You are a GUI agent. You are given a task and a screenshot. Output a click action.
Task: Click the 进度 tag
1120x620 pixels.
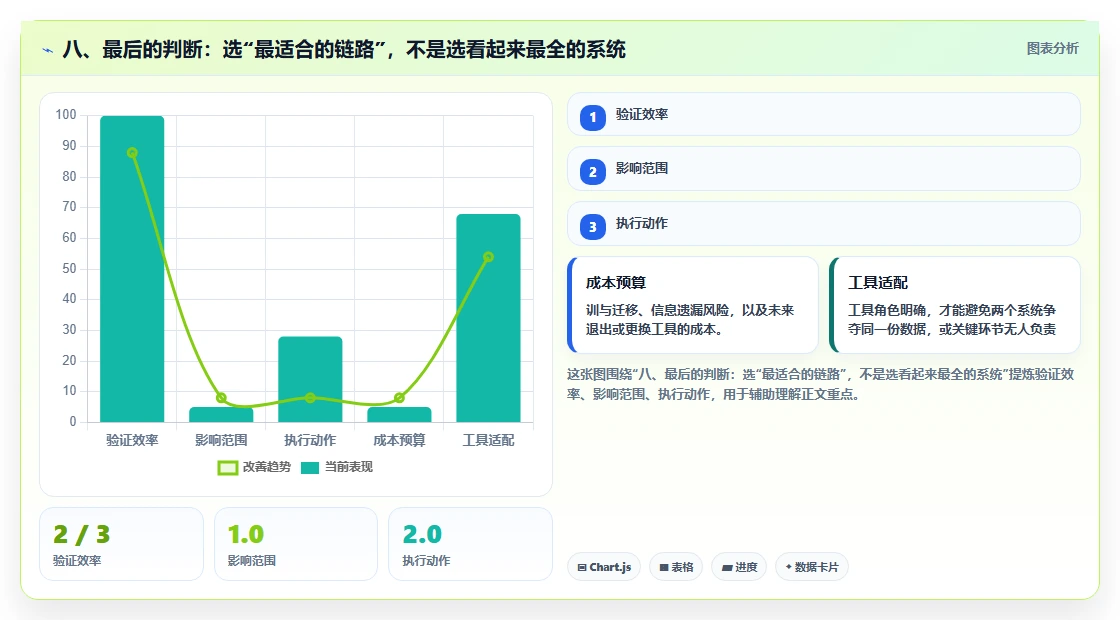pyautogui.click(x=739, y=567)
